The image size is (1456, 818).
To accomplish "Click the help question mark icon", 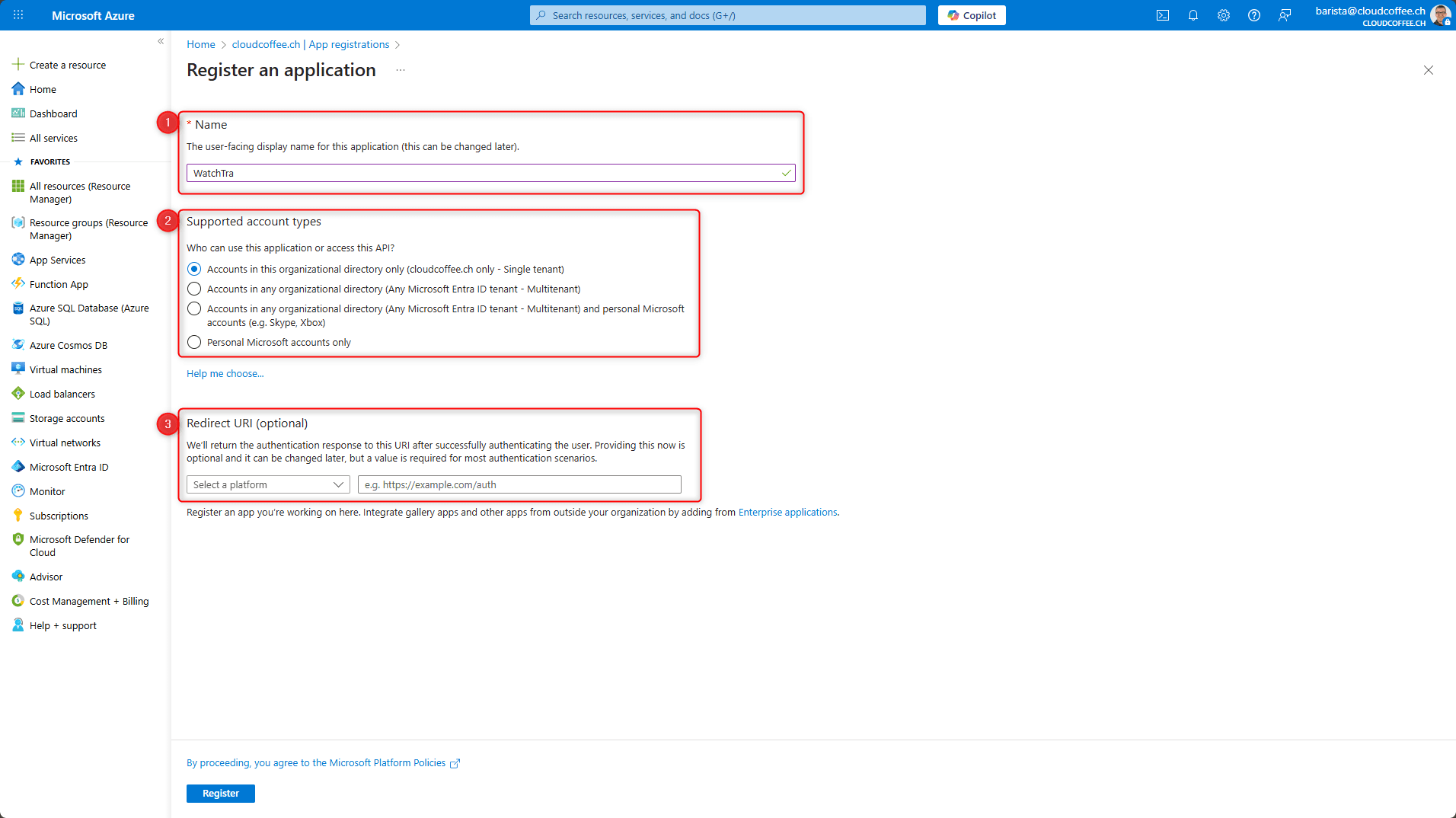I will pyautogui.click(x=1253, y=15).
